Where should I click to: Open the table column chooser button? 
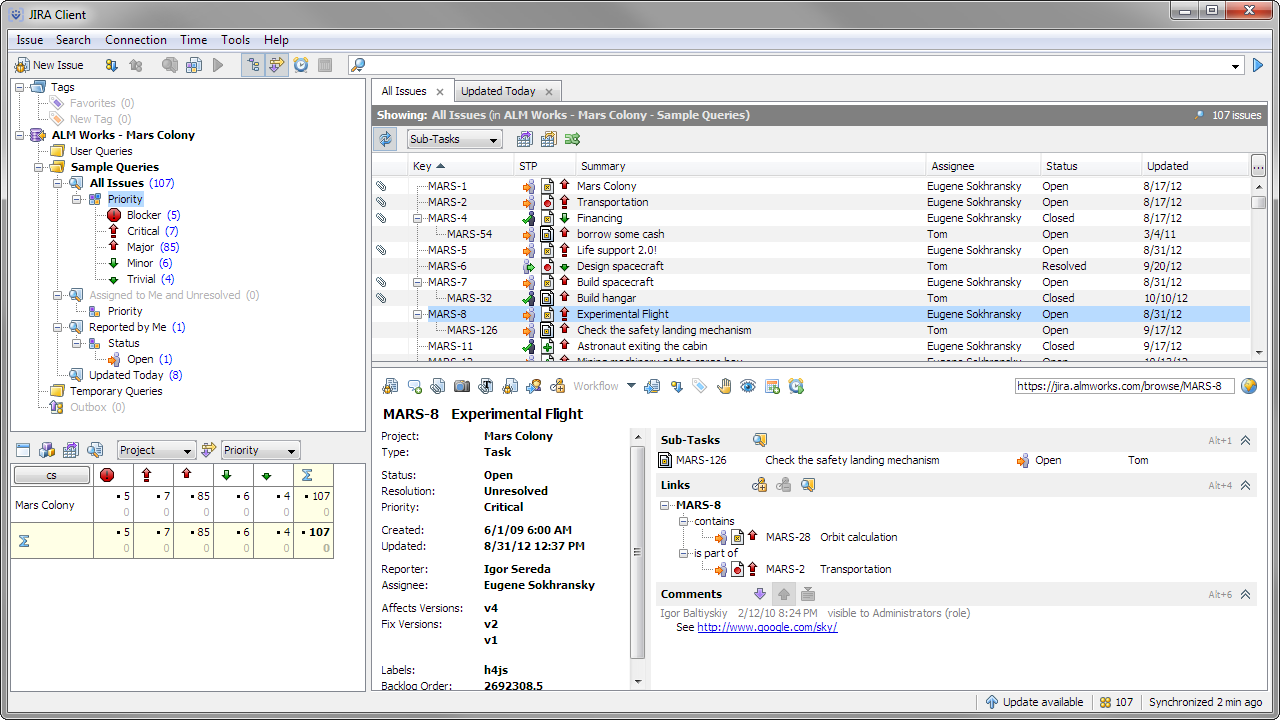point(1258,166)
